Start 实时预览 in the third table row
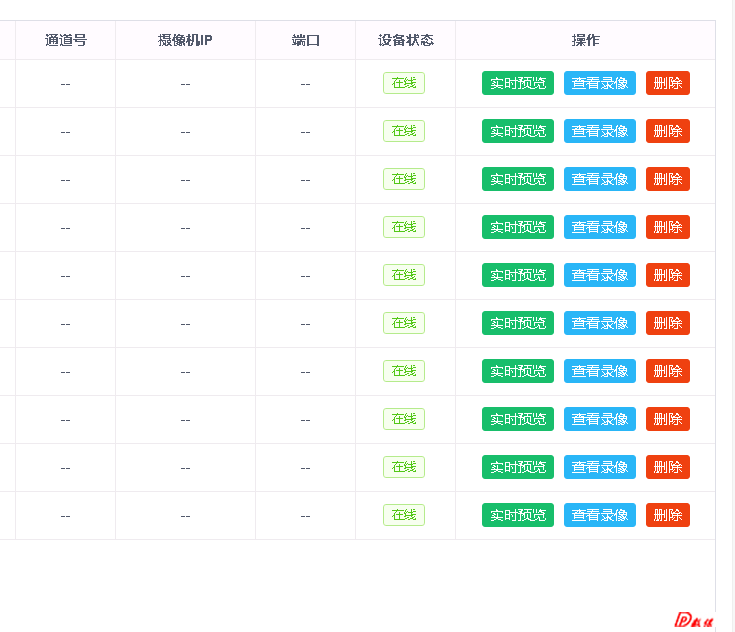This screenshot has width=735, height=632. click(518, 179)
